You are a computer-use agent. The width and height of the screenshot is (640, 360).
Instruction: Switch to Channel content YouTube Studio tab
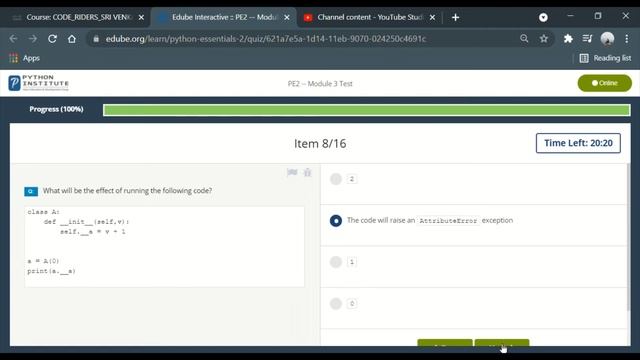[369, 18]
